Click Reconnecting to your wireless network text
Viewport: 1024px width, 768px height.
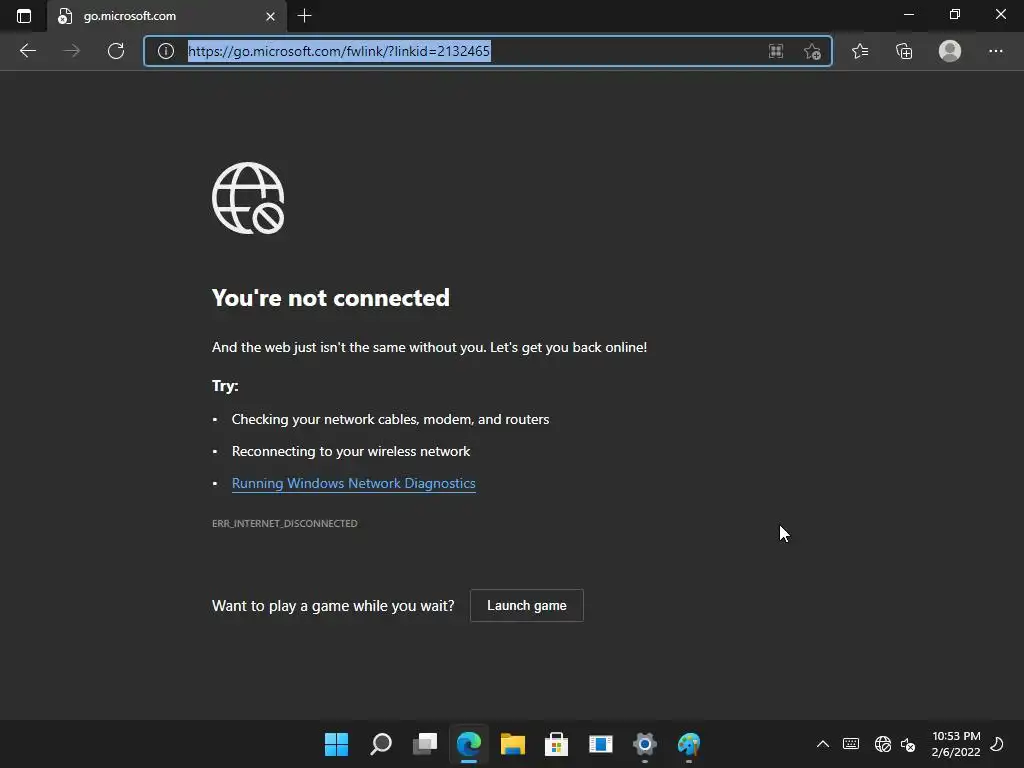tap(351, 451)
